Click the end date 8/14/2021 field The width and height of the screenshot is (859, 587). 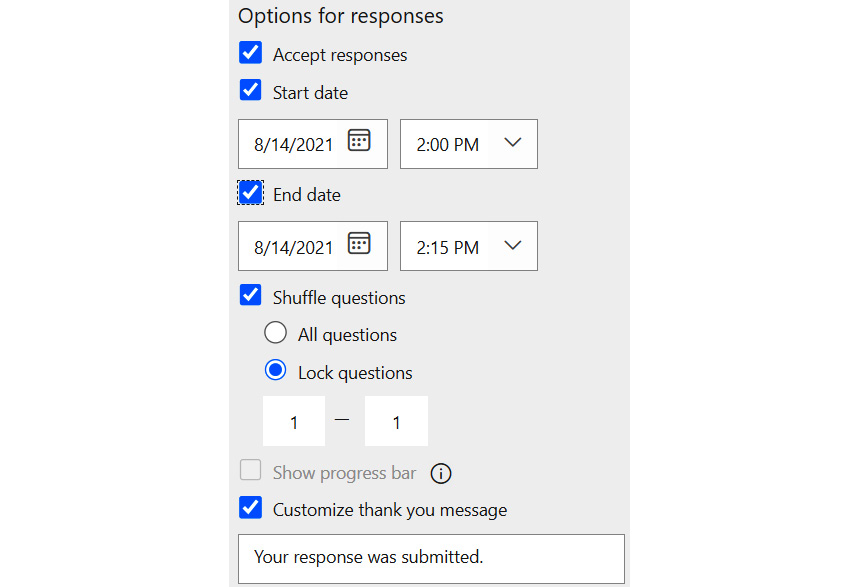(313, 246)
